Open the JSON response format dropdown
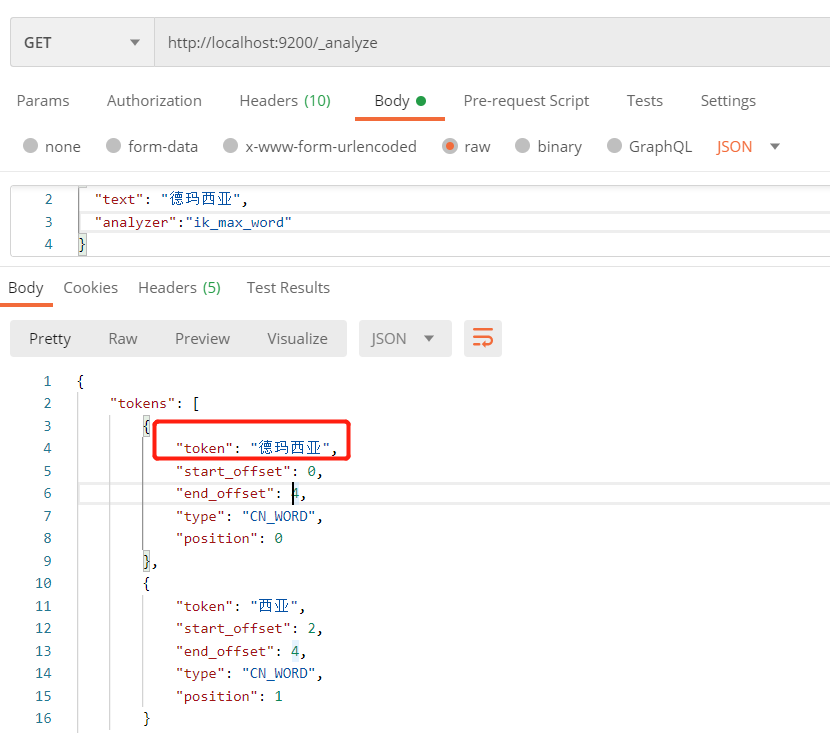The width and height of the screenshot is (830, 736). [x=404, y=338]
